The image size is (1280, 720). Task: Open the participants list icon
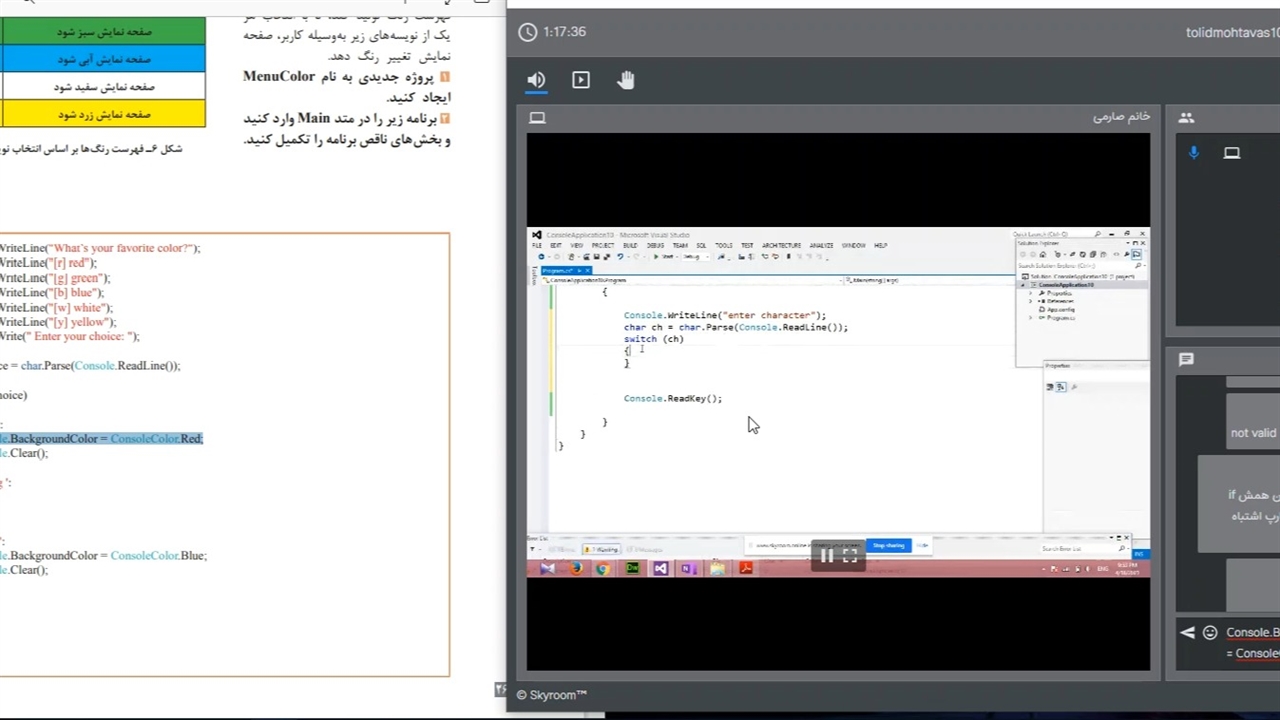coord(1186,118)
